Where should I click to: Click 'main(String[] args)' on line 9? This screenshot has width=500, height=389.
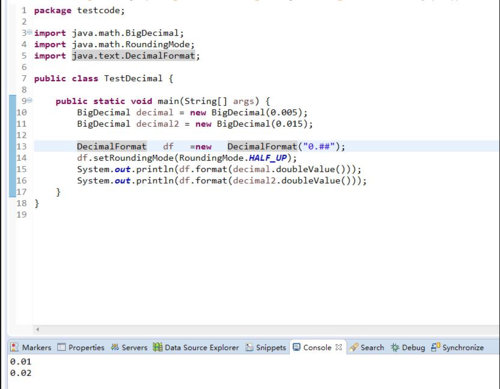[x=208, y=101]
